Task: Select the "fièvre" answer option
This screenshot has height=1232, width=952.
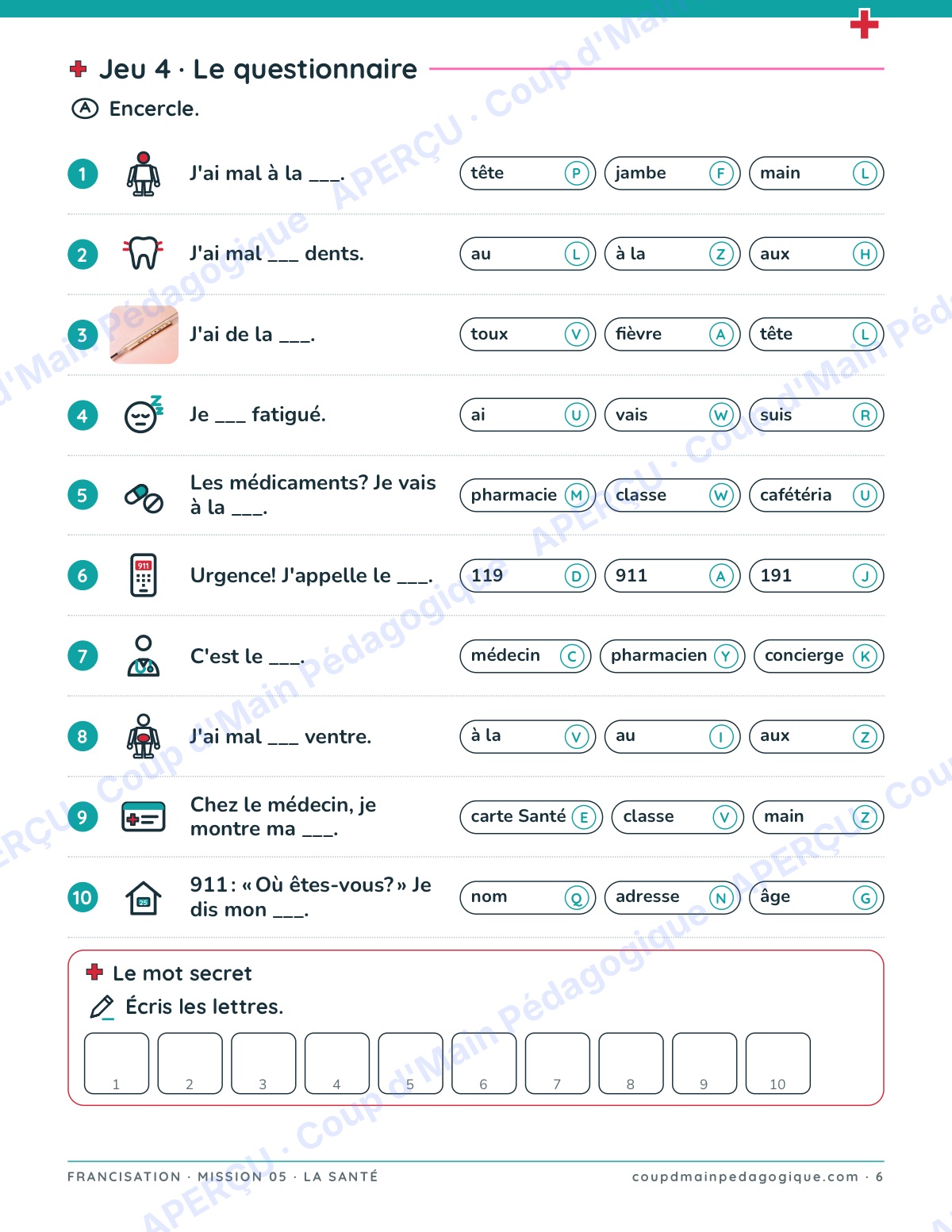Action: click(672, 335)
